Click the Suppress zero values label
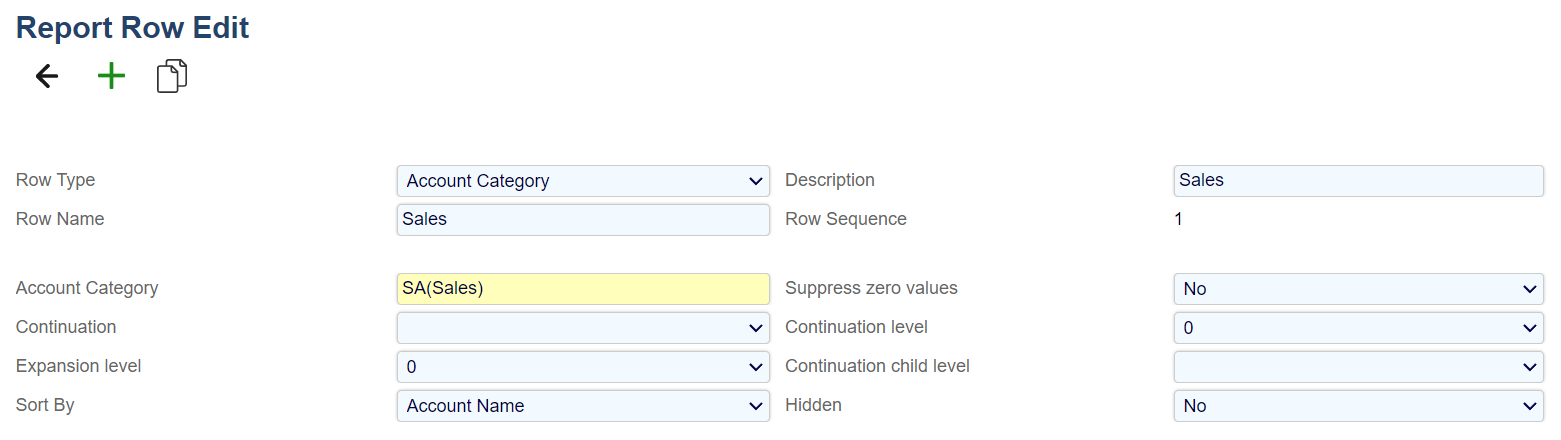This screenshot has height=440, width=1561. (x=871, y=288)
